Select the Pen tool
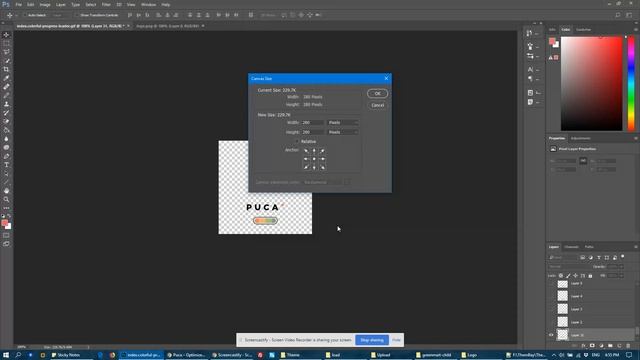640x360 pixels. click(6, 156)
